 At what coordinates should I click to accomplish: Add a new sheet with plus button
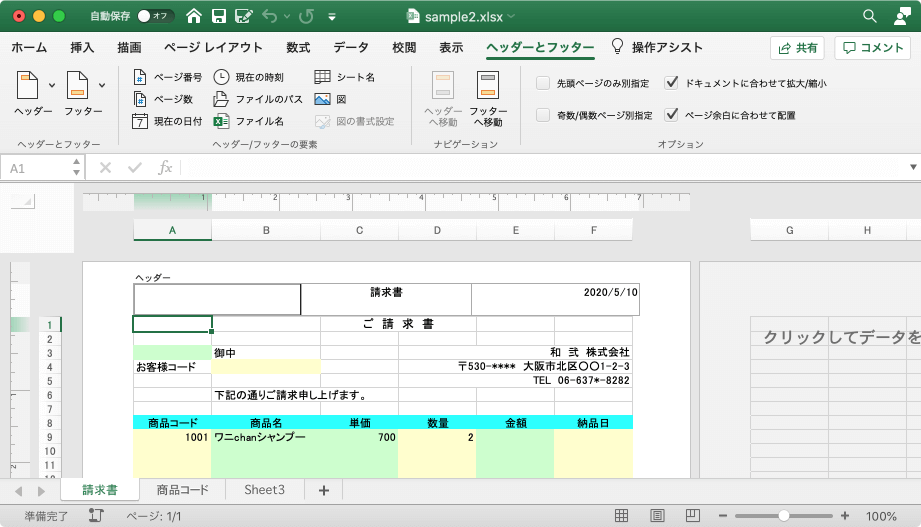(324, 490)
